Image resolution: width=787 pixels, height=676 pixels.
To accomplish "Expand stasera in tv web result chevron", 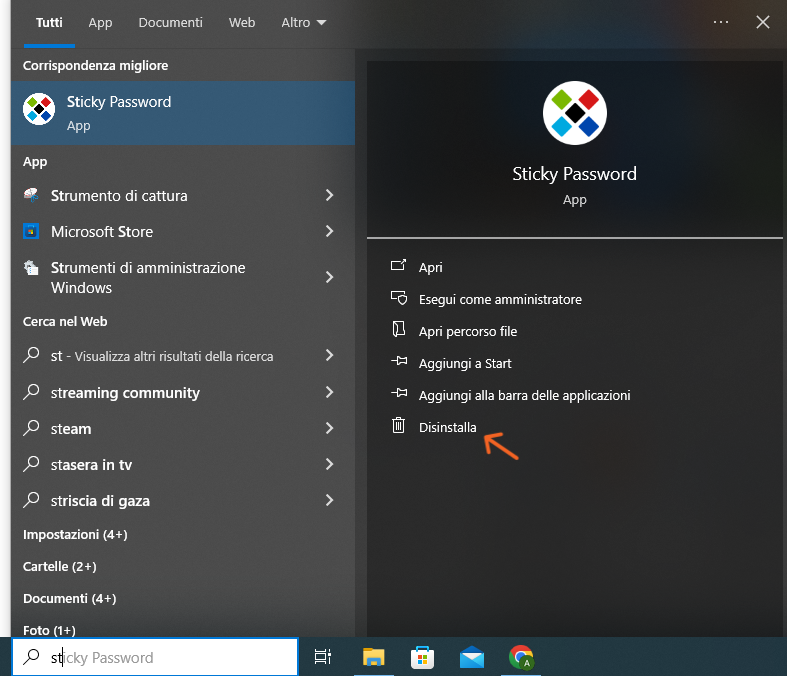I will (329, 464).
